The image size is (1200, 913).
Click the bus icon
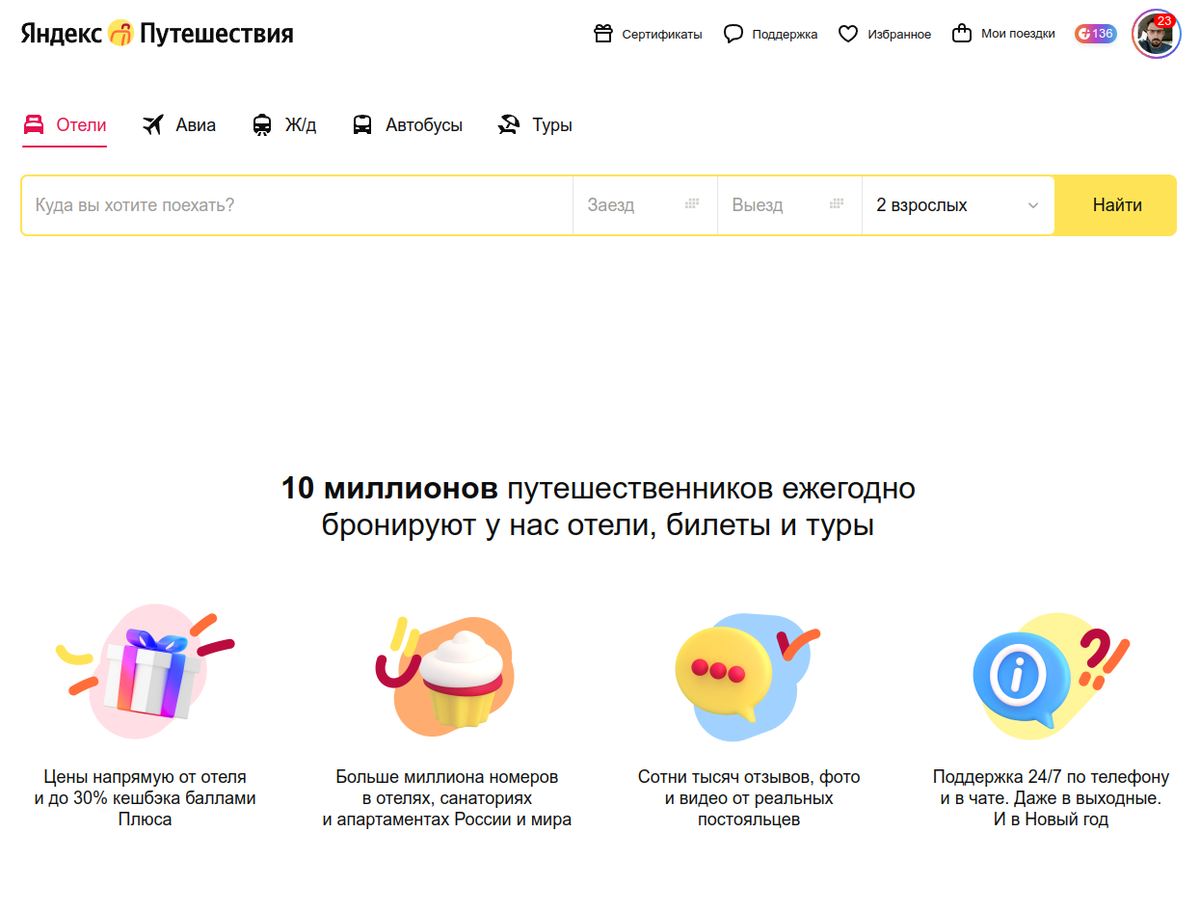pyautogui.click(x=362, y=125)
